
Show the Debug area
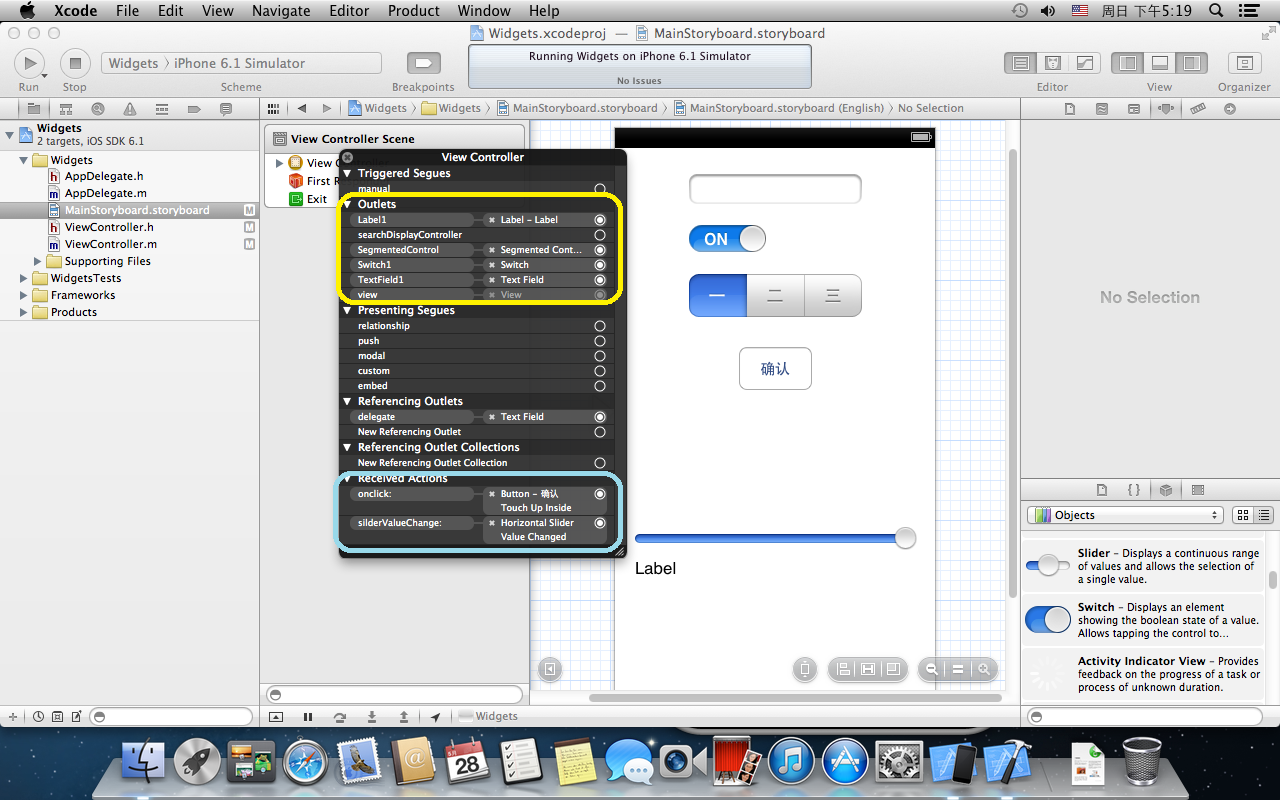(1160, 63)
